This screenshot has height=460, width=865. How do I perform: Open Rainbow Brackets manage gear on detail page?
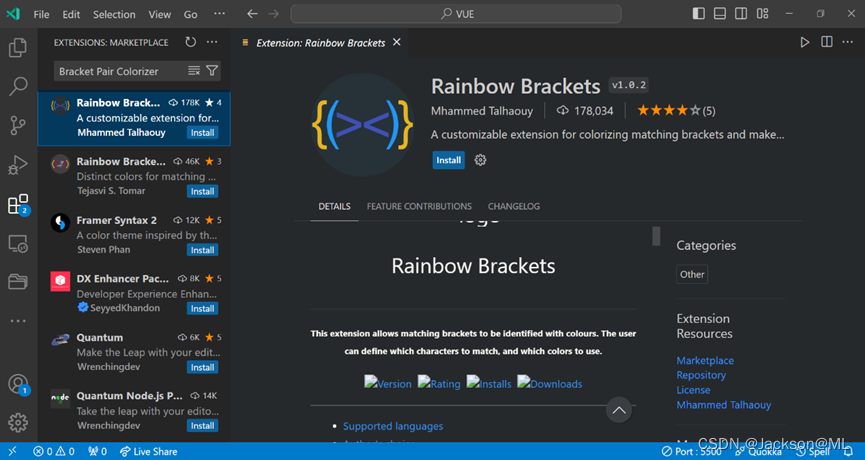[x=480, y=160]
